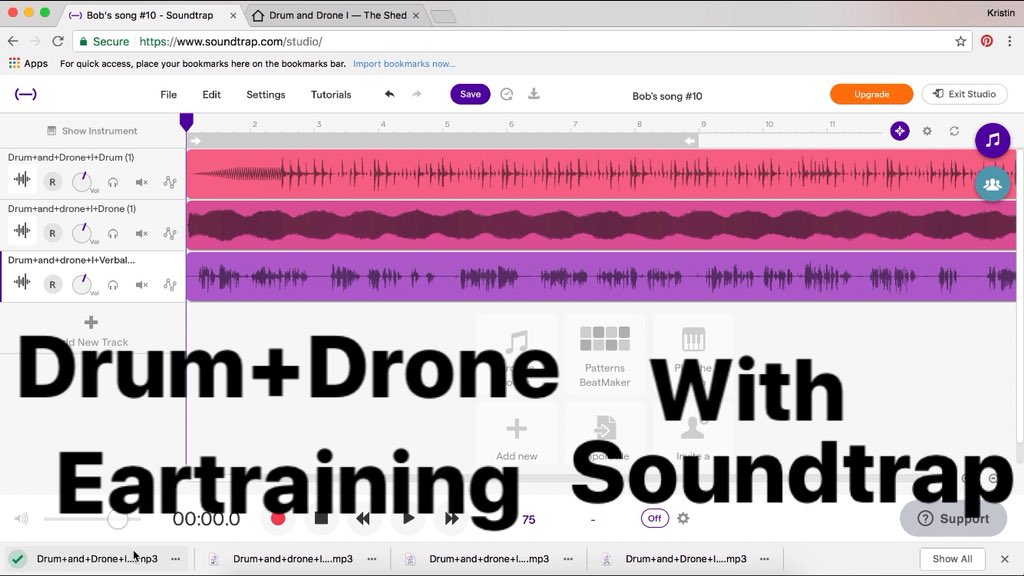This screenshot has width=1024, height=576.
Task: Click the fast forward button
Action: point(451,519)
